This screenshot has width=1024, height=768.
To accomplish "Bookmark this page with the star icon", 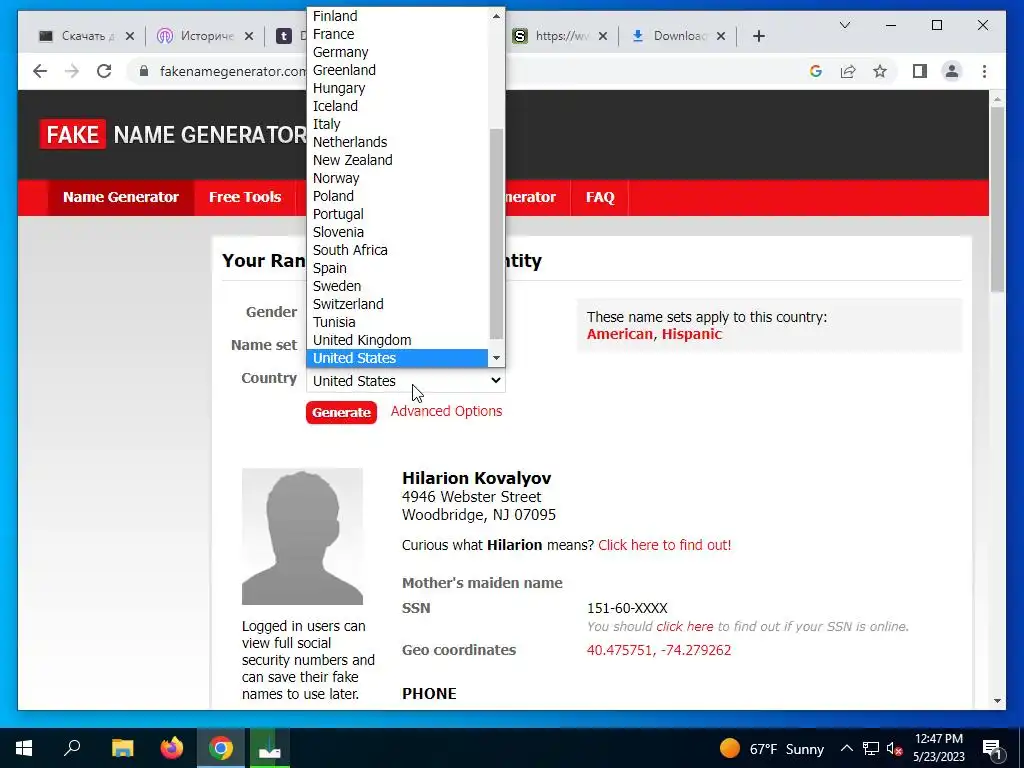I will (x=880, y=71).
